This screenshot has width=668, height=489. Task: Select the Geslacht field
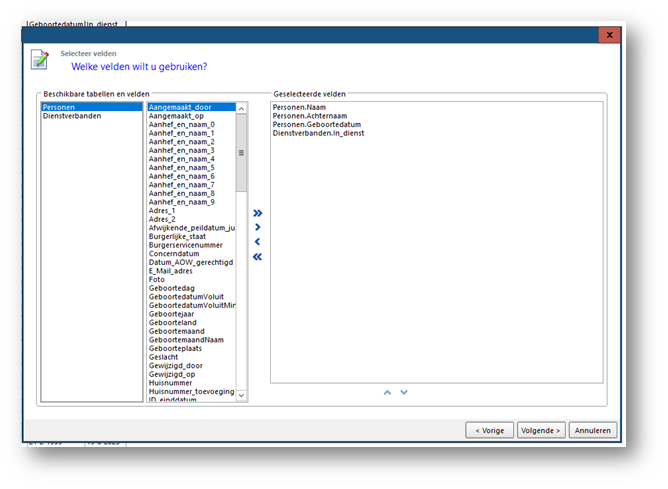[x=191, y=357]
